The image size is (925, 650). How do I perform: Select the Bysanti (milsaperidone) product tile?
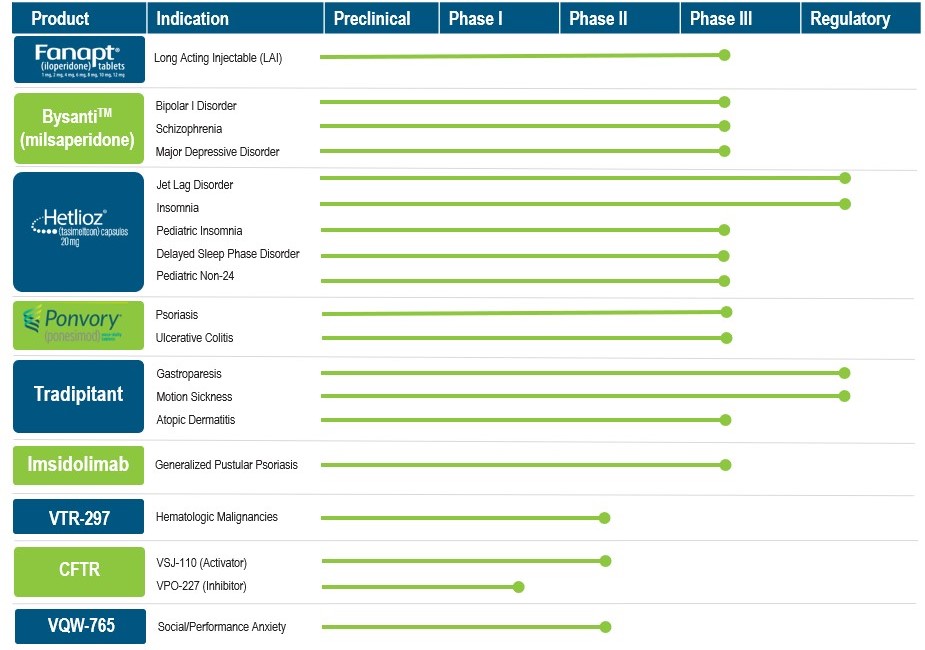point(79,128)
